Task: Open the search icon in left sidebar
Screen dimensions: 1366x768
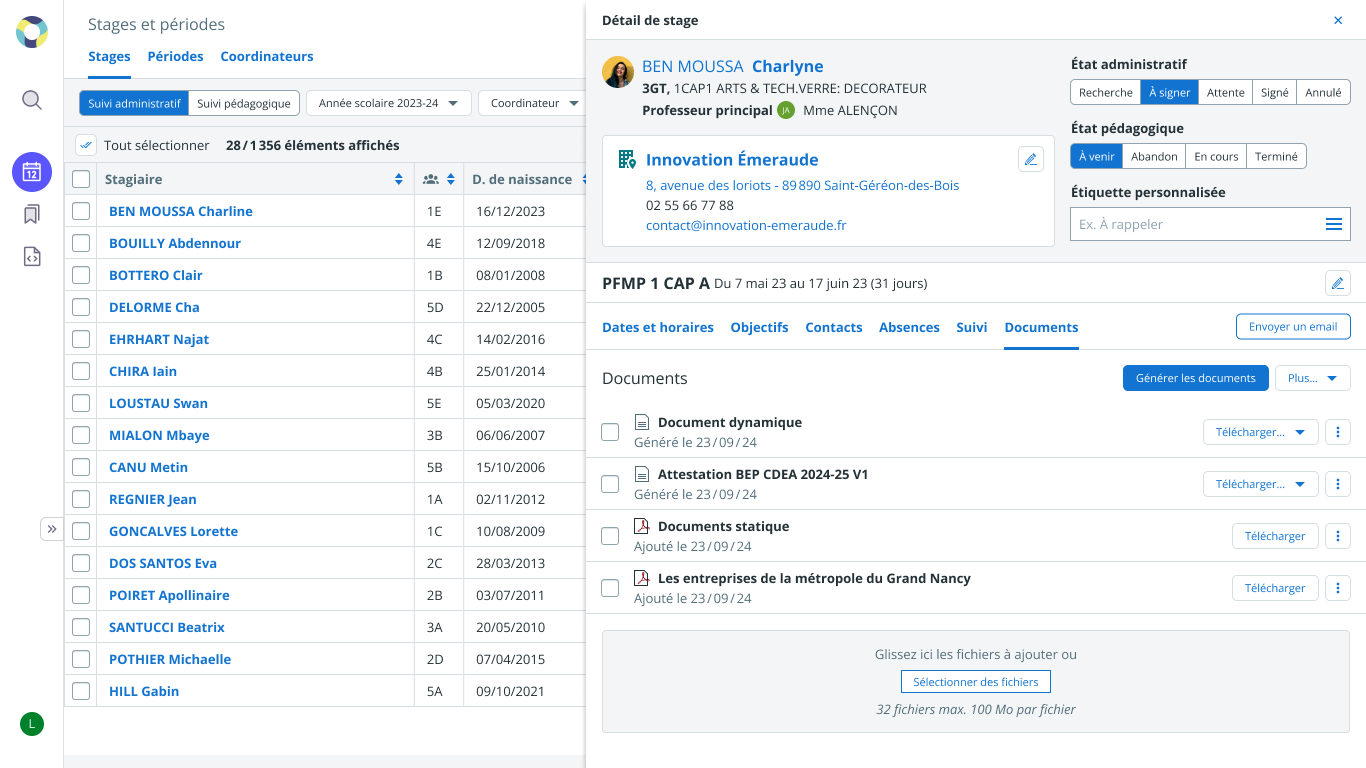Action: click(32, 100)
